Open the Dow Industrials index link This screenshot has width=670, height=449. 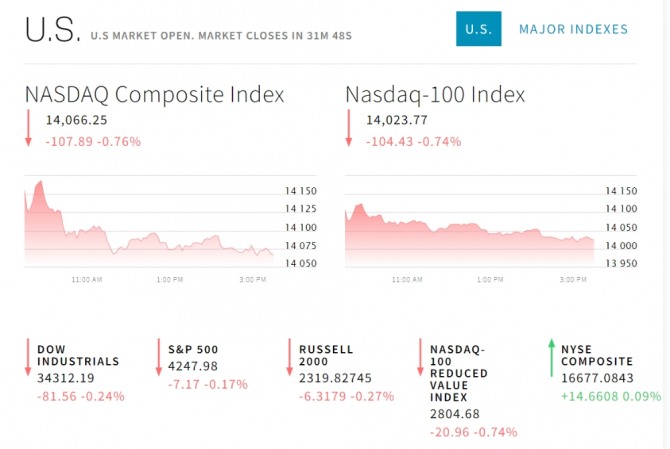78,355
